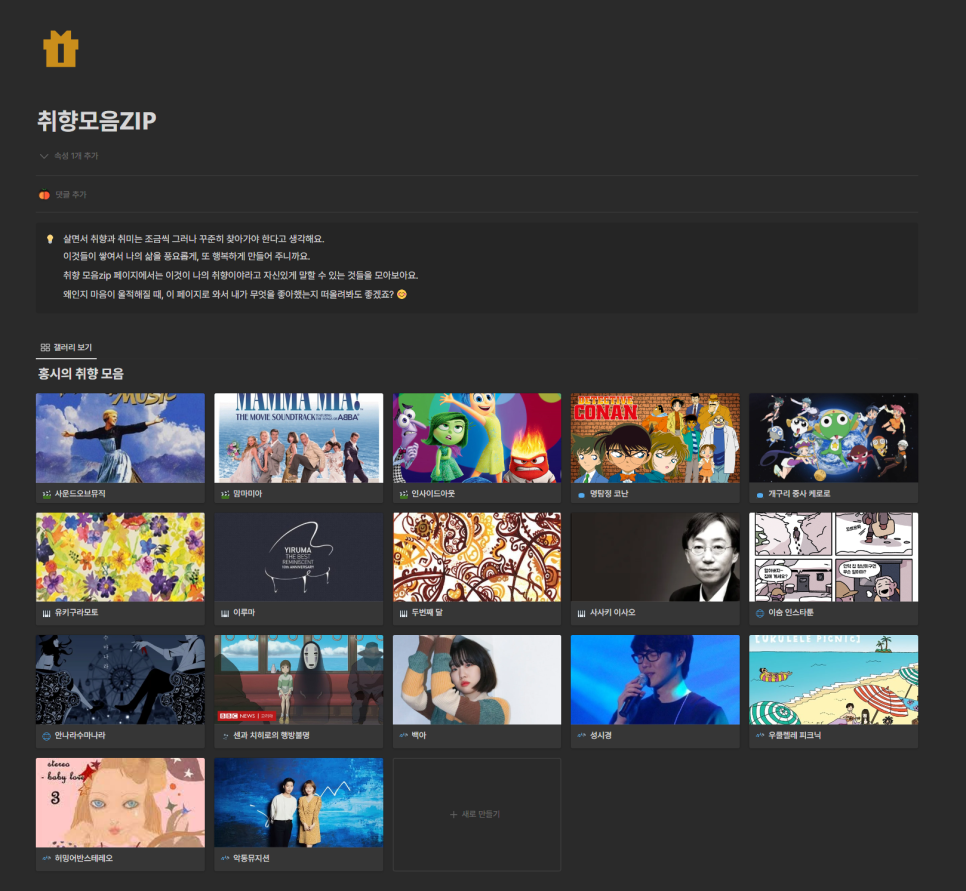Viewport: 966px width, 891px height.
Task: Click the music icon beside 허밍어반스테레오
Action: [x=46, y=858]
